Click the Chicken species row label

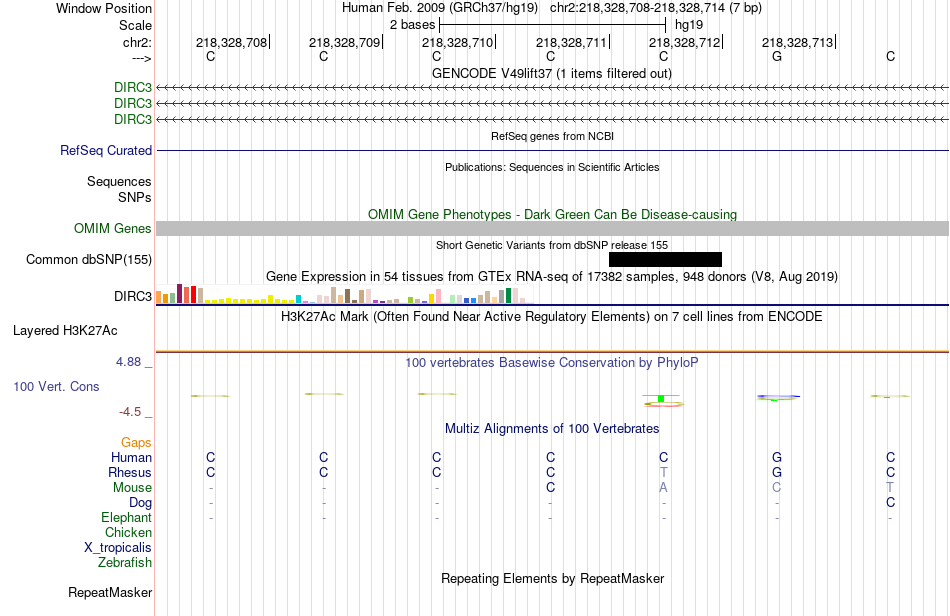coord(128,532)
